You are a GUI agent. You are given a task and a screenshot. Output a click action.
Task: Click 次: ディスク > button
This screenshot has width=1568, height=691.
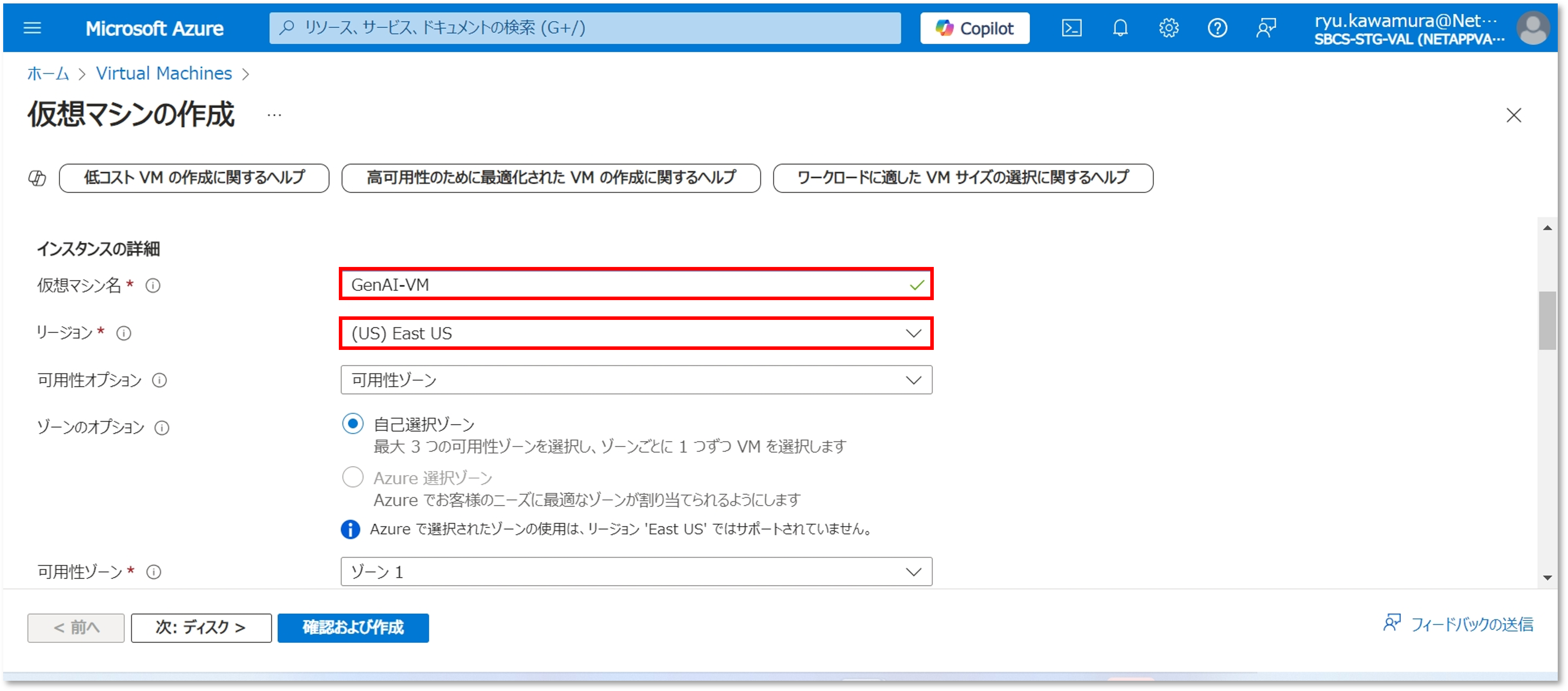click(201, 627)
